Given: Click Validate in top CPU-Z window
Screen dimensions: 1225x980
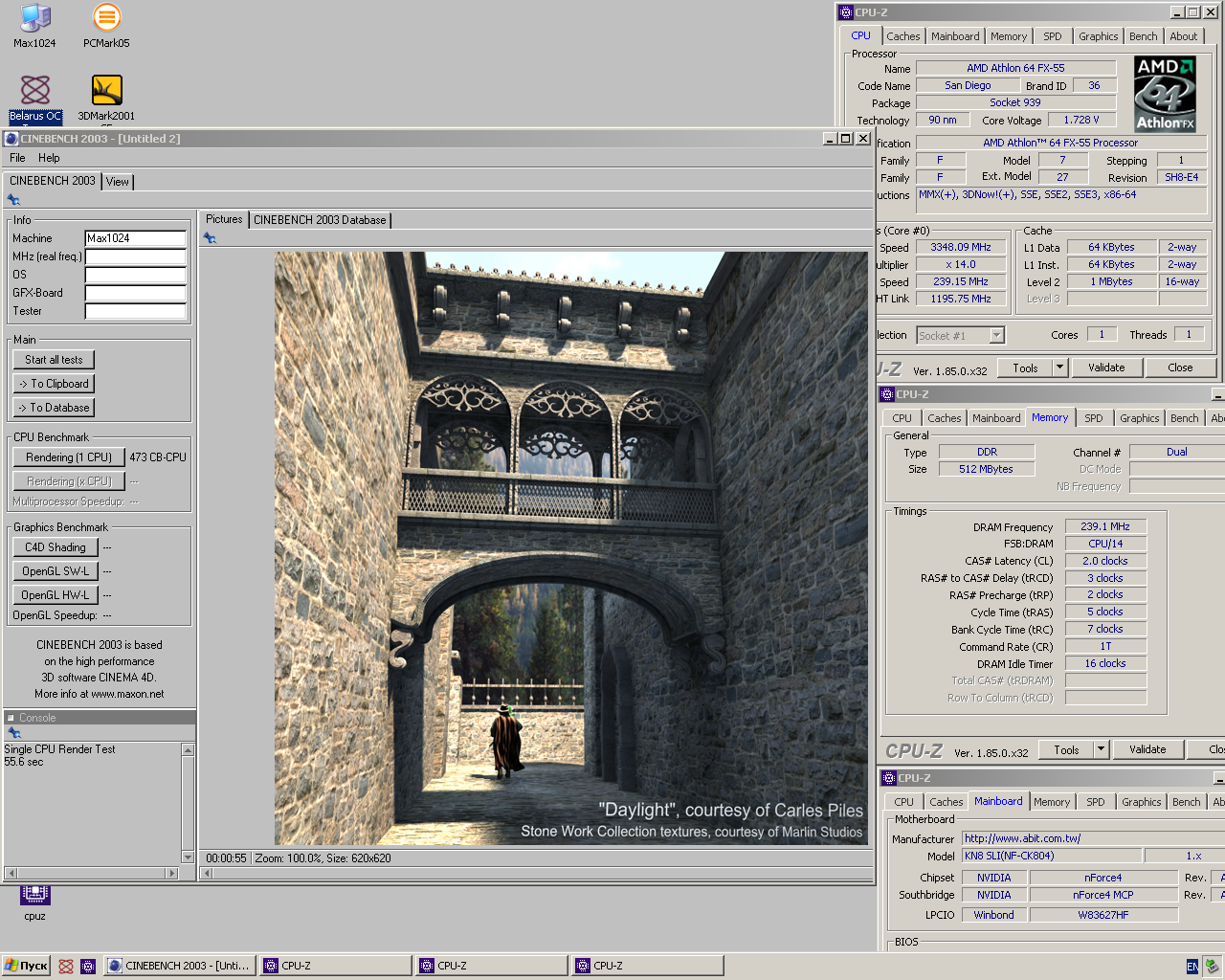Looking at the screenshot, I should coord(1106,367).
